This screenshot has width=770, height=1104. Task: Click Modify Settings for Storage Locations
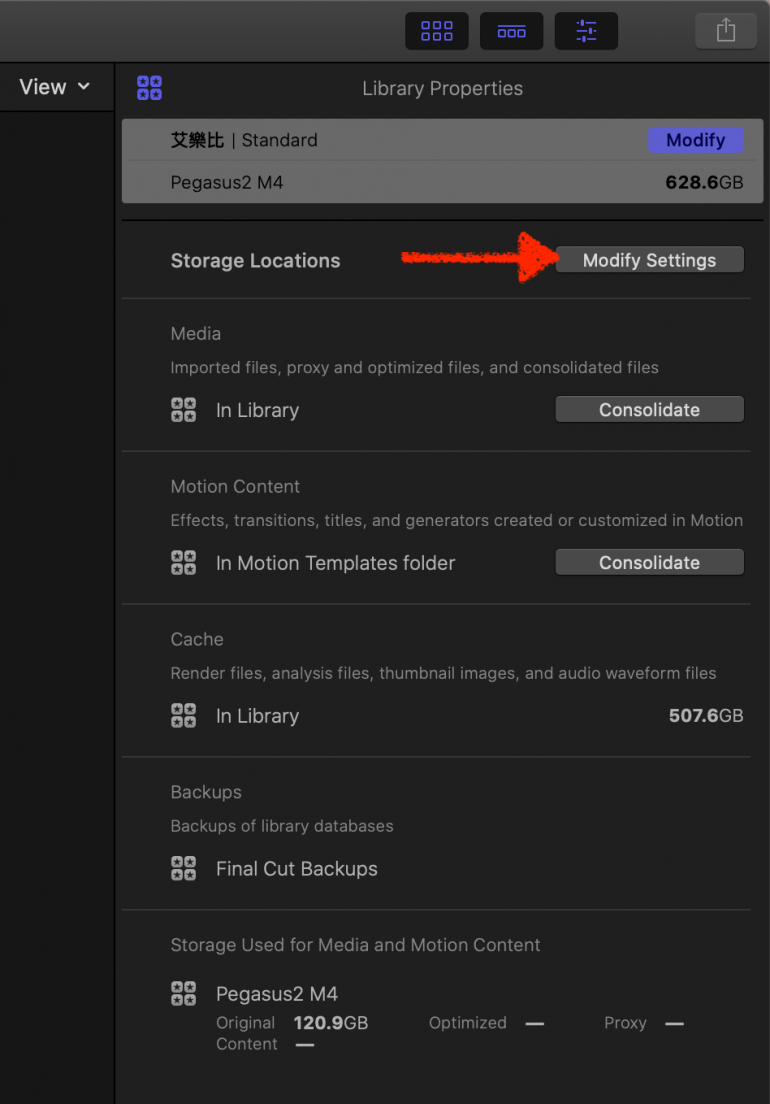click(649, 260)
